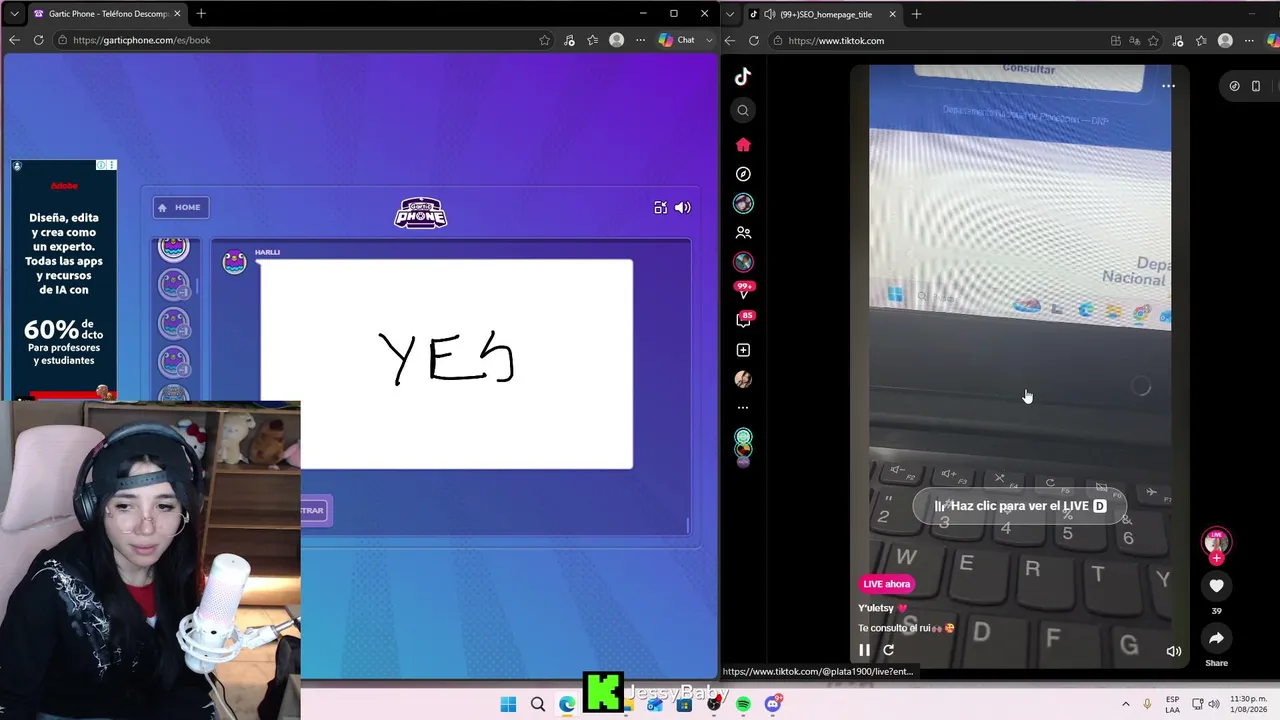Expand tab list in TikTok window
The image size is (1280, 720).
click(730, 14)
